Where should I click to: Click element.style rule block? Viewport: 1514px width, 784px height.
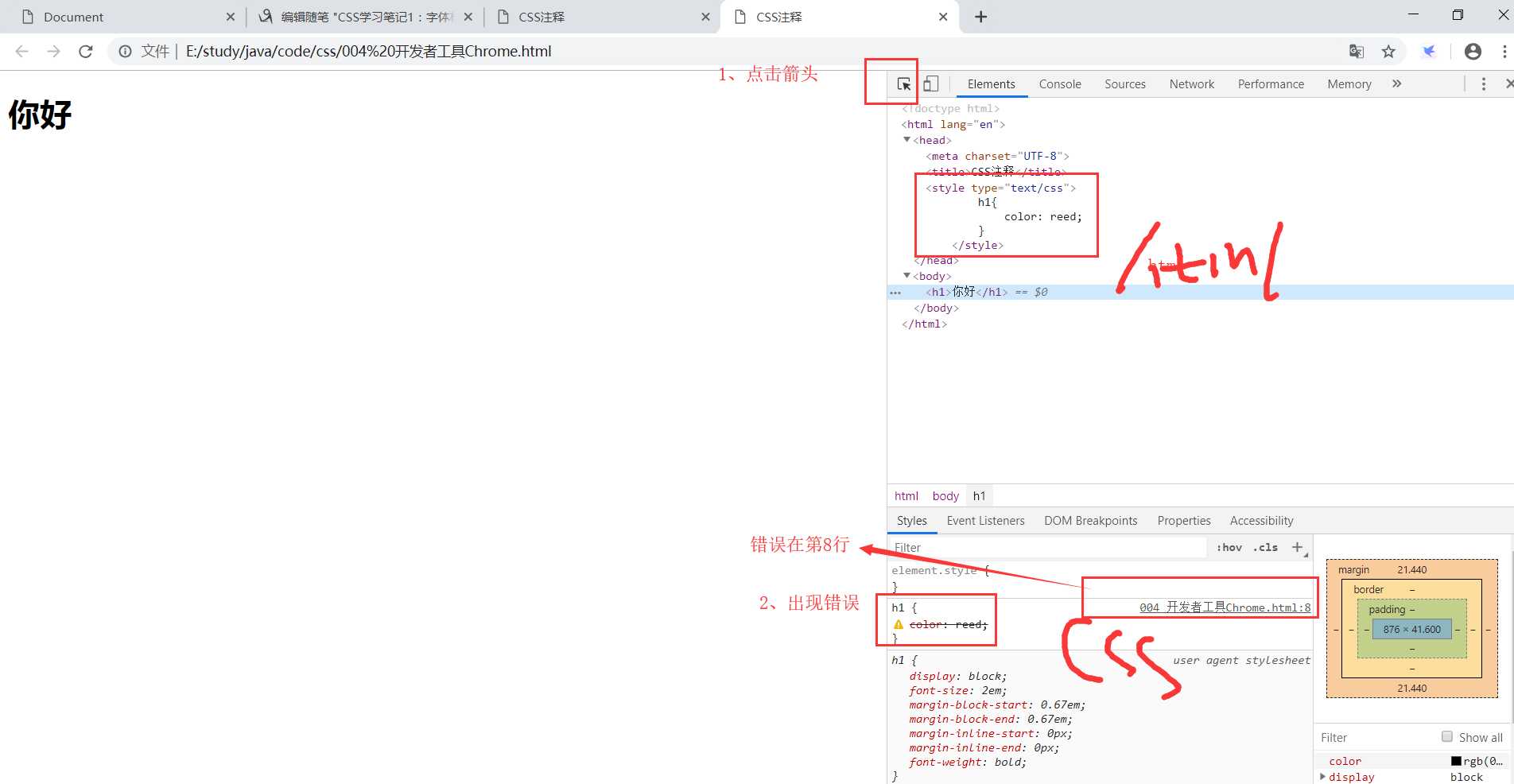click(1101, 578)
